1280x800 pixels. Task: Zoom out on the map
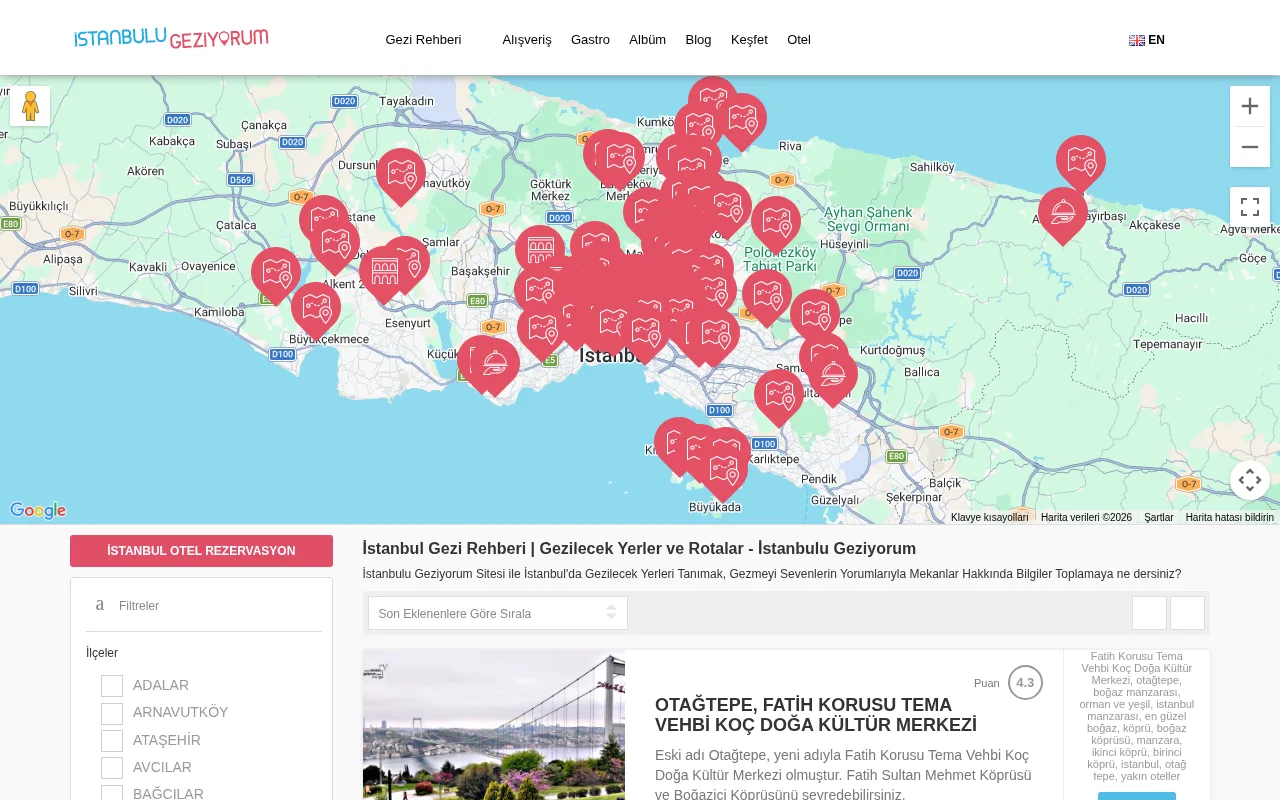click(1250, 146)
